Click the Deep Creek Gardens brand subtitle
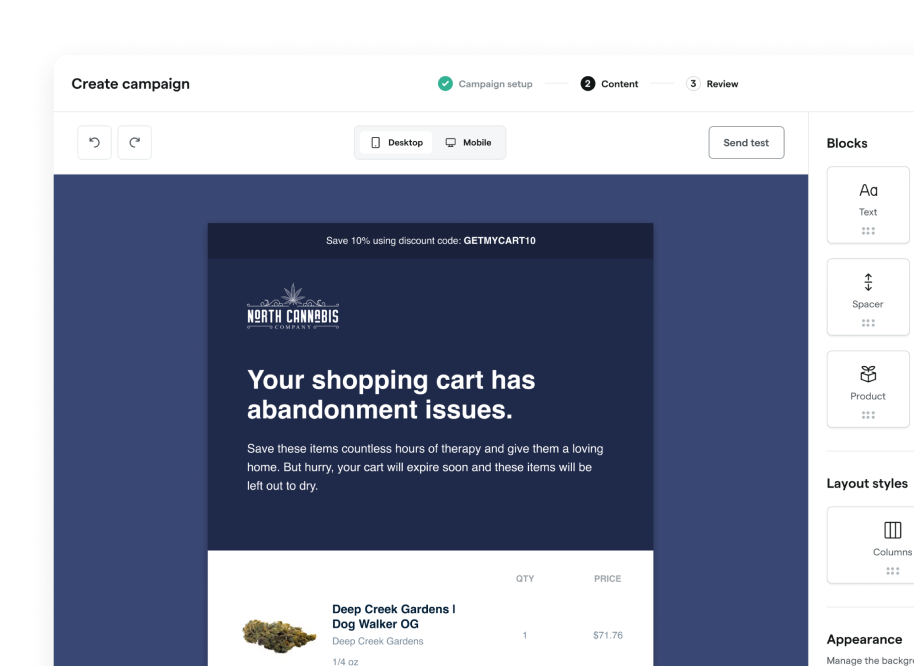The height and width of the screenshot is (666, 914). pyautogui.click(x=378, y=642)
